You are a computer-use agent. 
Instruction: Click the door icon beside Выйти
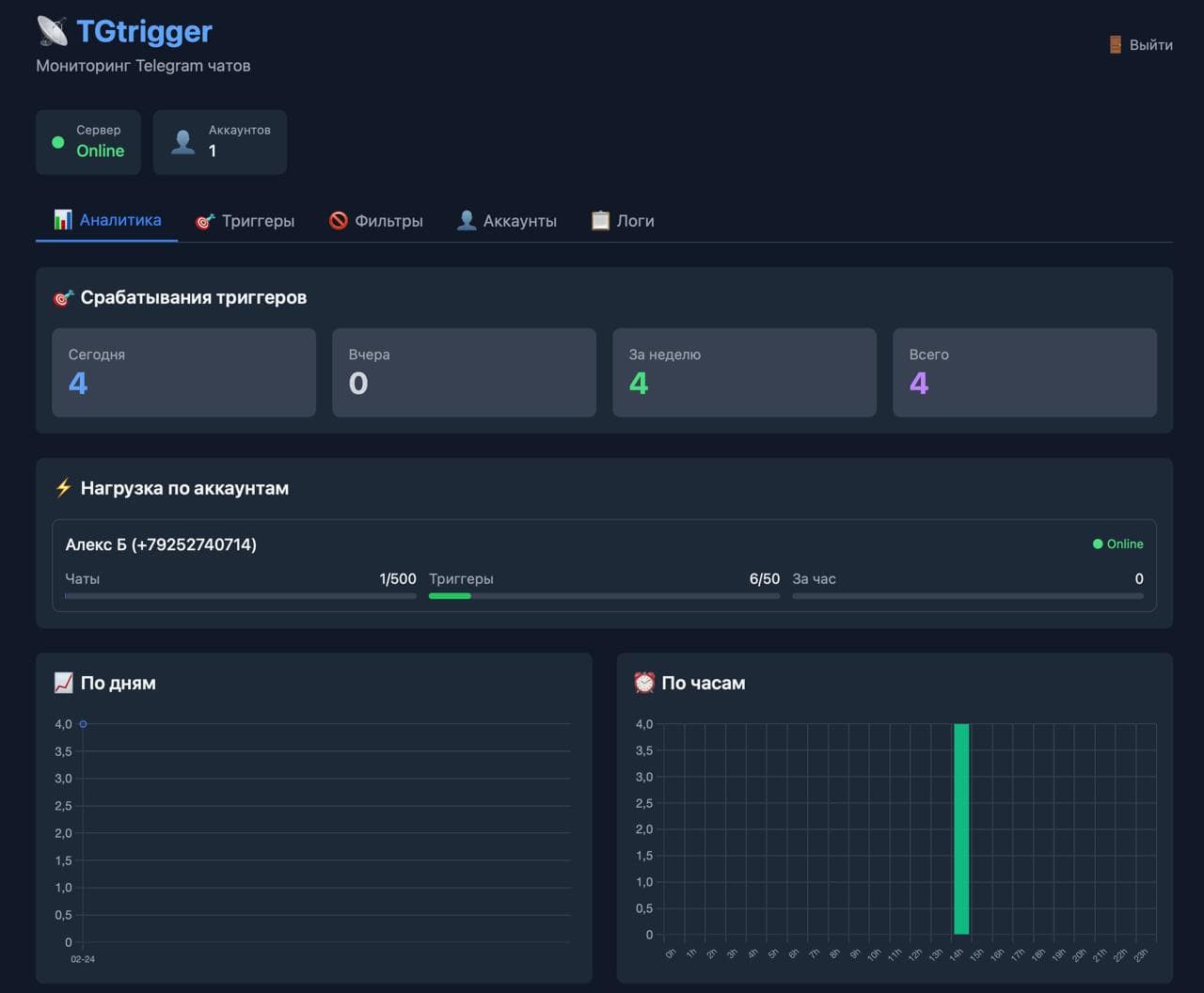click(1115, 45)
